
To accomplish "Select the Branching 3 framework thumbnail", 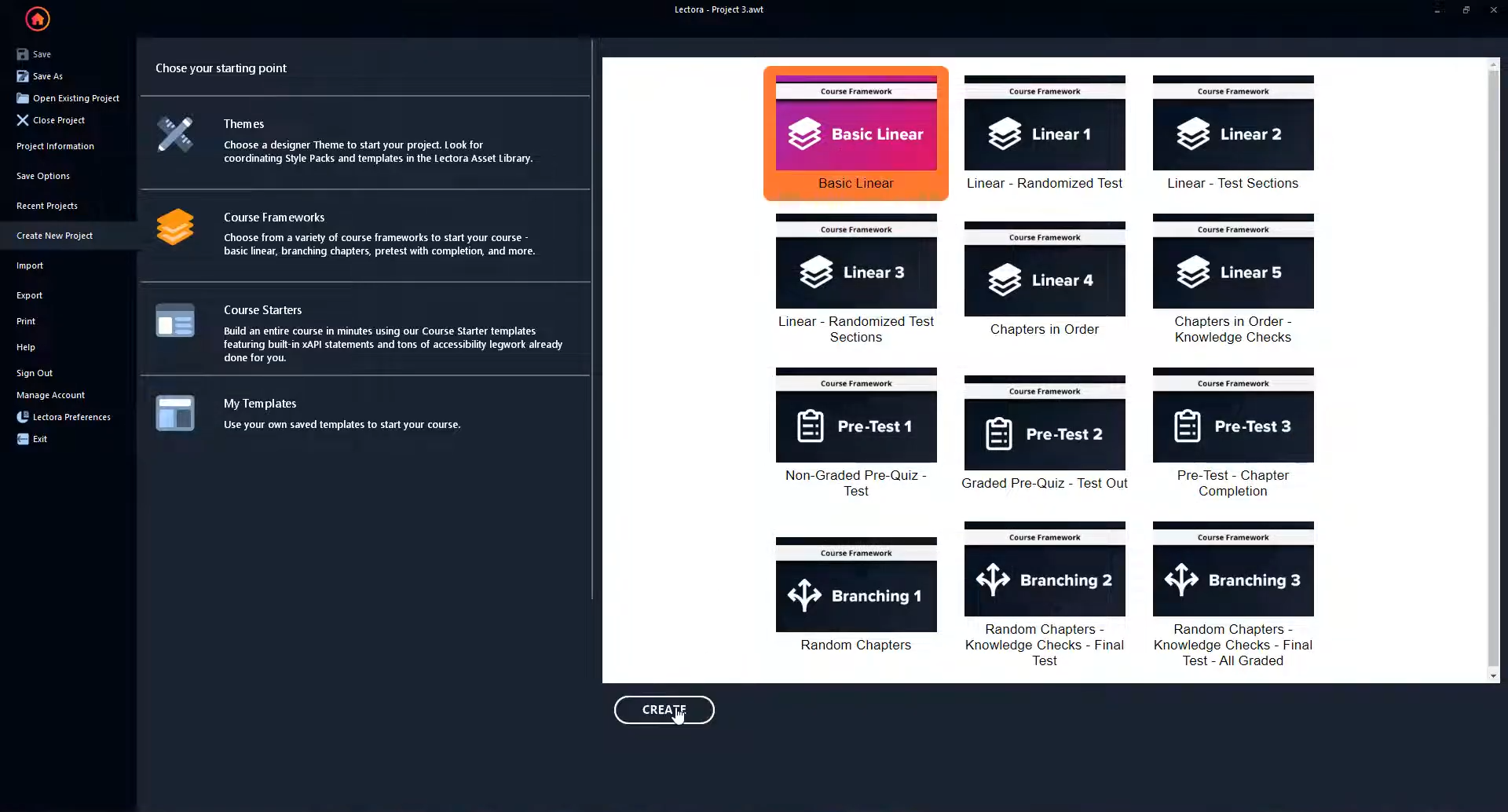I will pyautogui.click(x=1233, y=569).
